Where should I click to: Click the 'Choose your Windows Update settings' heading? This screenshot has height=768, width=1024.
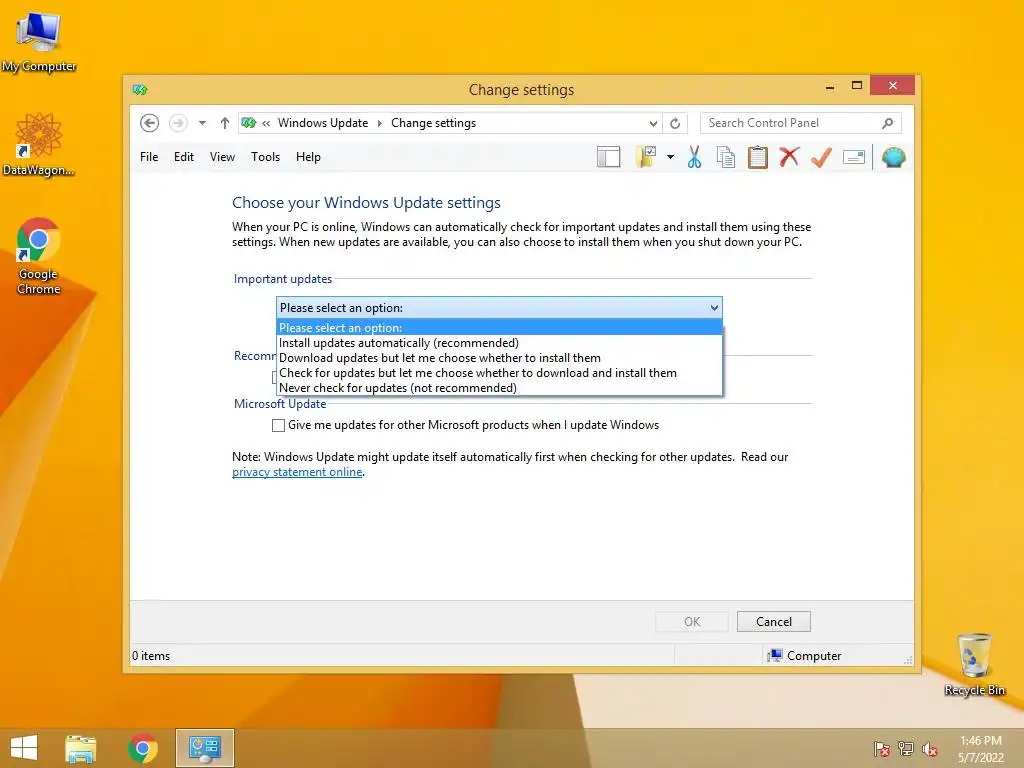coord(366,203)
